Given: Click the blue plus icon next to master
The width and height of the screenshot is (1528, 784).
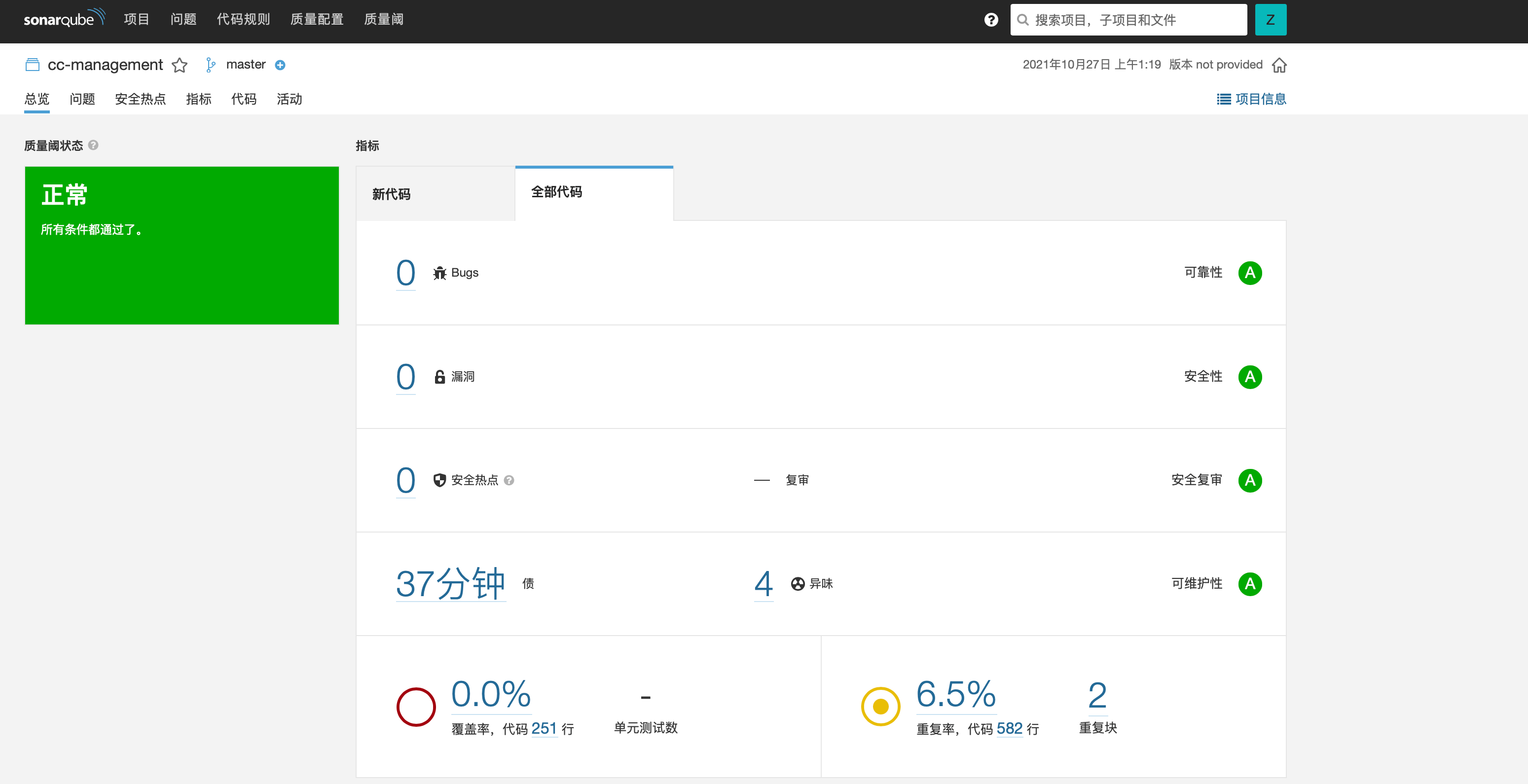Looking at the screenshot, I should pos(280,65).
